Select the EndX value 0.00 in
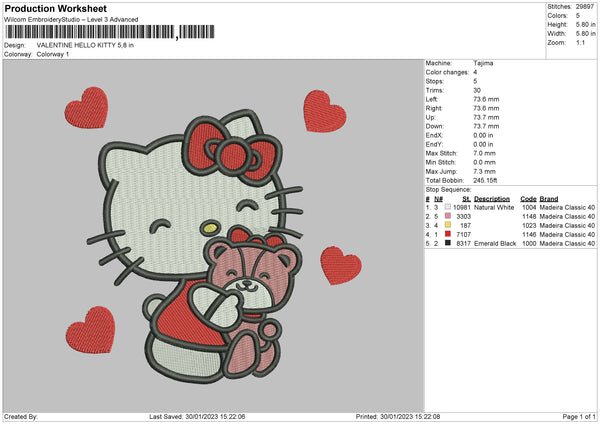This screenshot has width=600, height=424. pos(483,135)
